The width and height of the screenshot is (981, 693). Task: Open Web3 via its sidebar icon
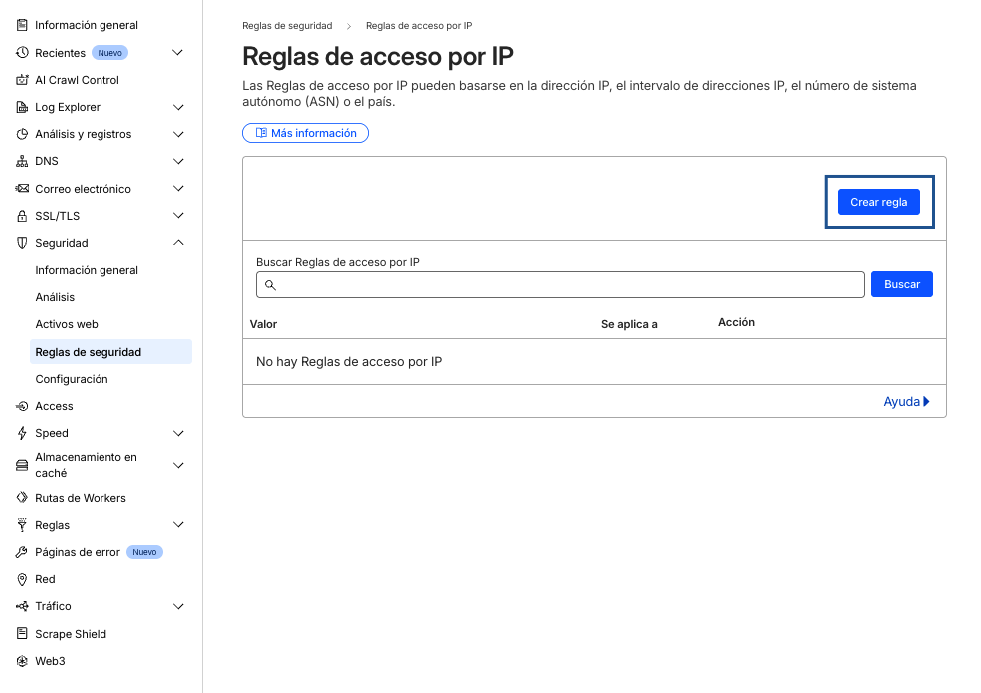click(20, 661)
